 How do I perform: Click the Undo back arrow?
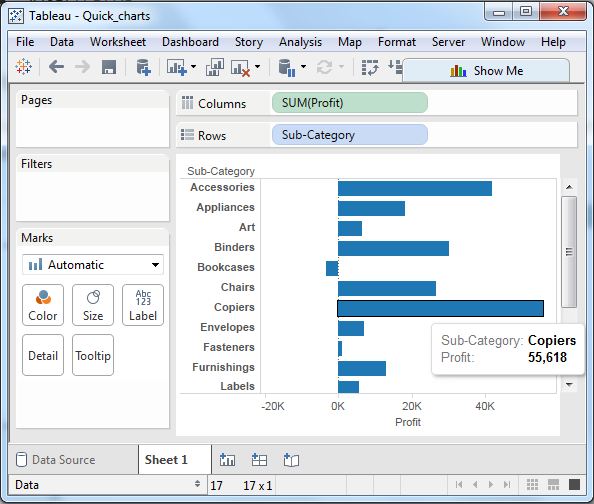tap(56, 67)
